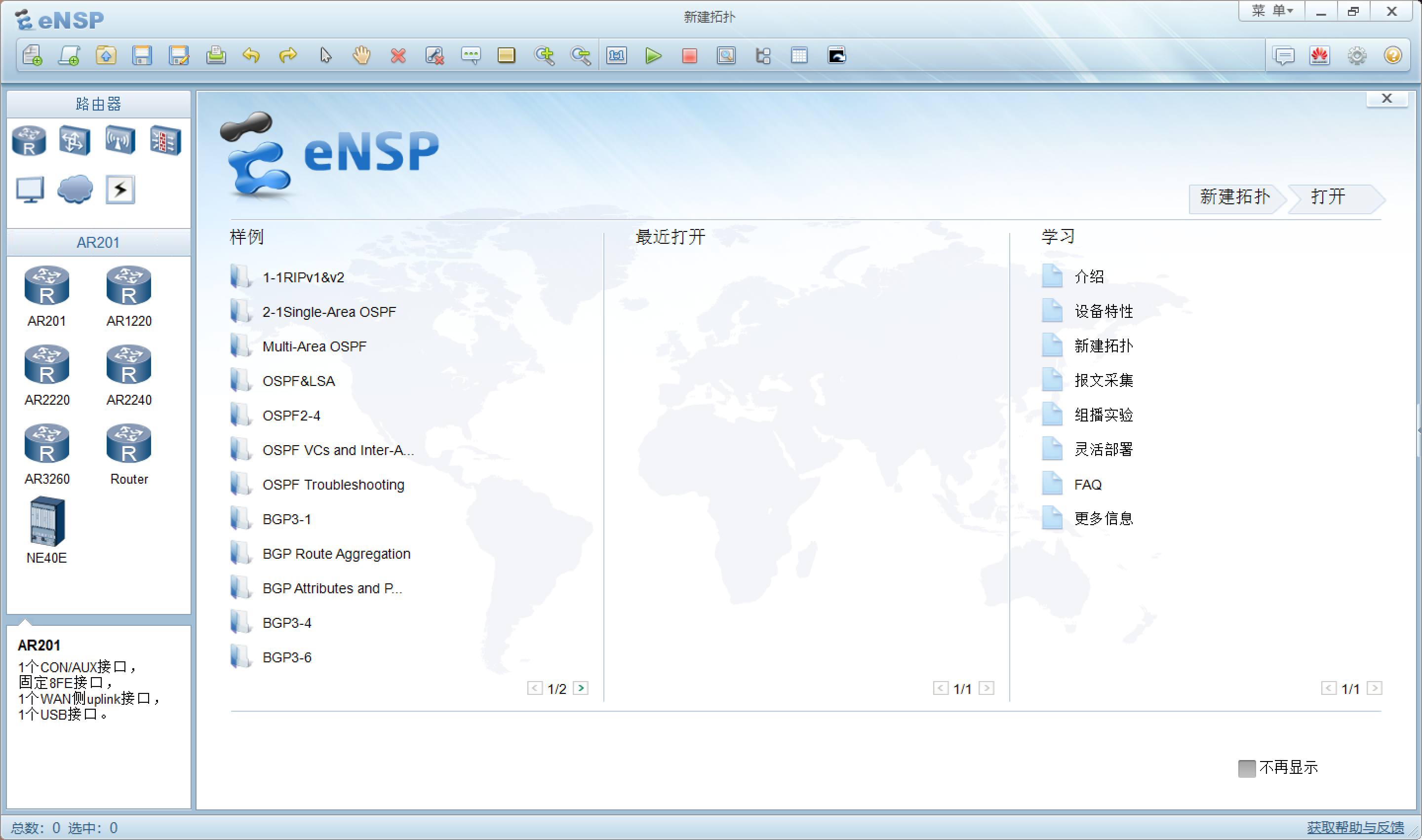Pick the AR3260 router device
The width and height of the screenshot is (1422, 840).
(46, 455)
